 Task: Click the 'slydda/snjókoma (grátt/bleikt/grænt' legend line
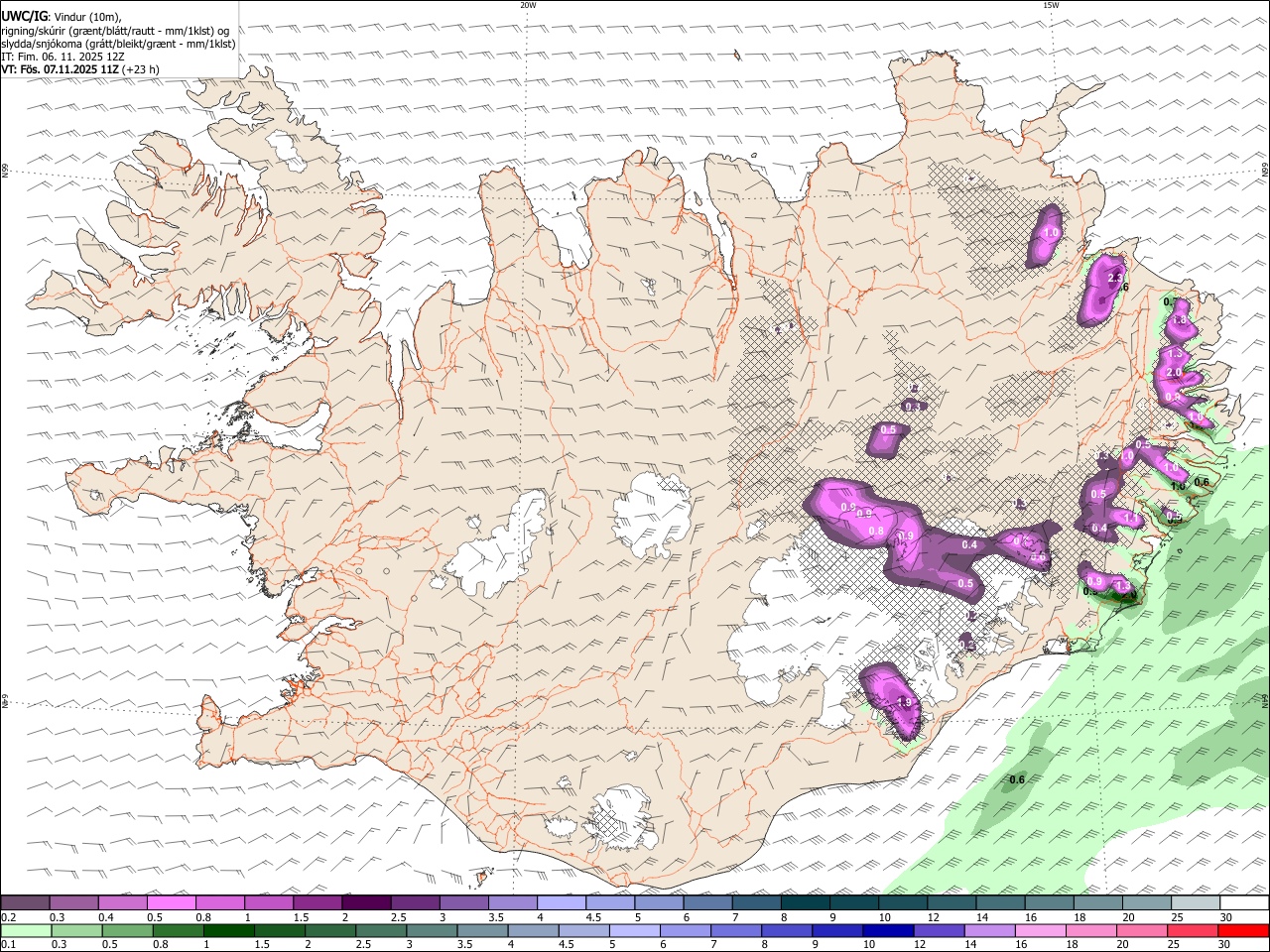pos(118,44)
